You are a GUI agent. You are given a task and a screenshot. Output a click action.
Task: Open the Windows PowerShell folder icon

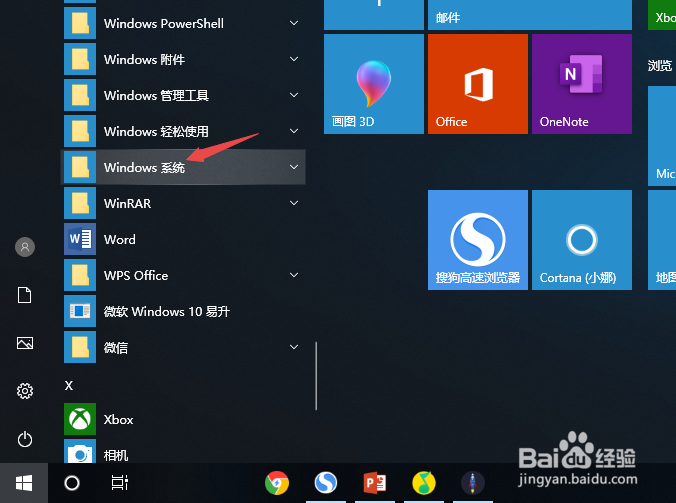80,23
